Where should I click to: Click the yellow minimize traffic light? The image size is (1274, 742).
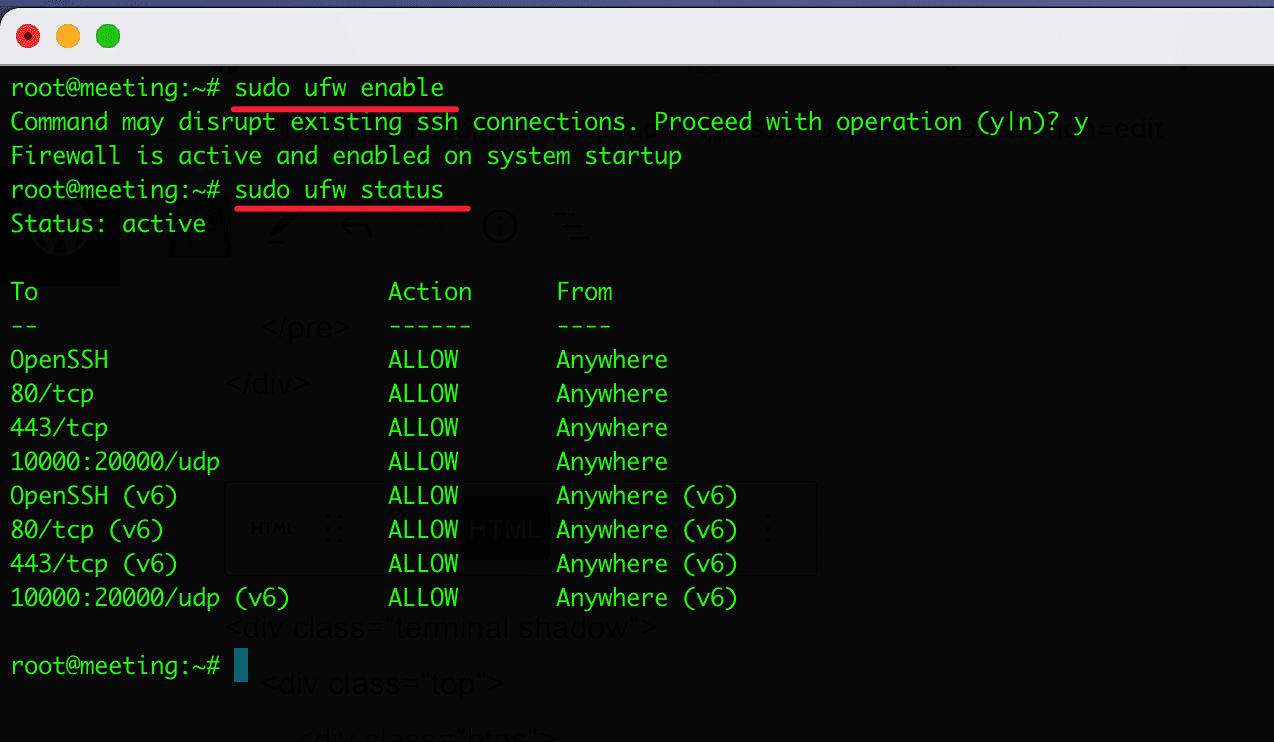[67, 34]
